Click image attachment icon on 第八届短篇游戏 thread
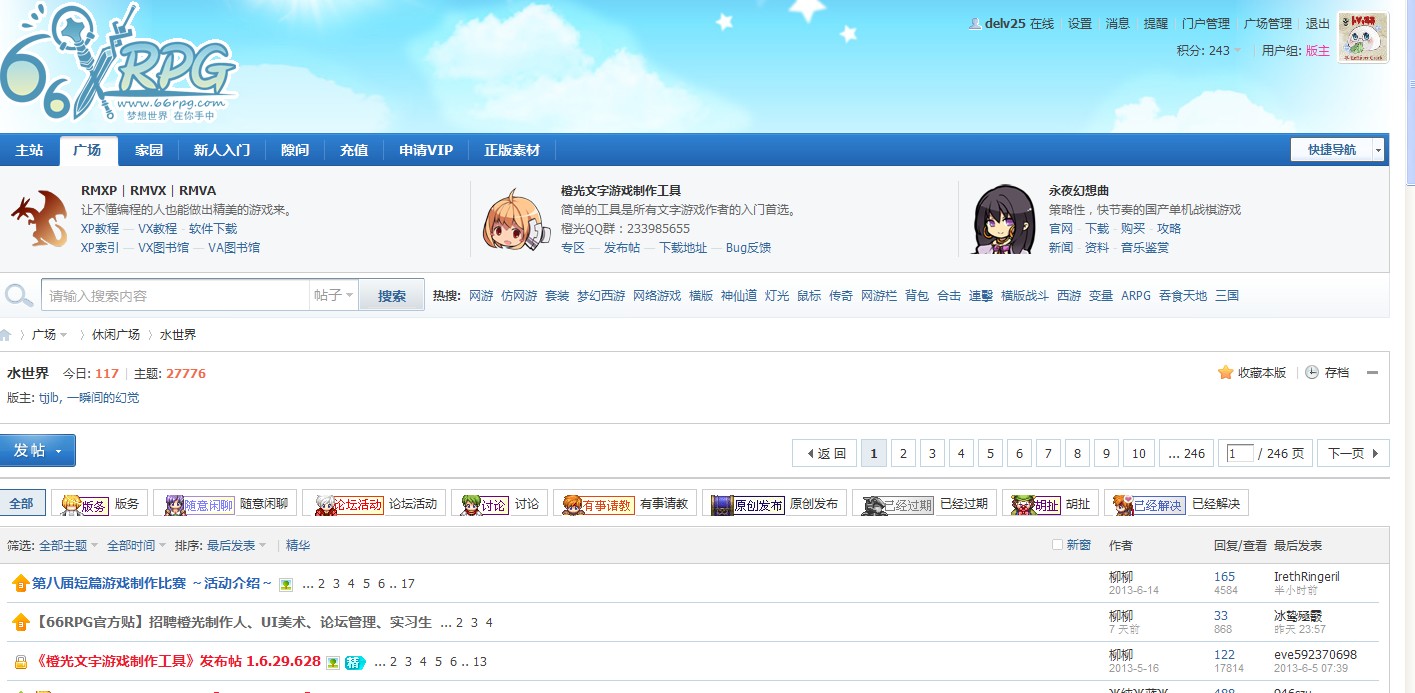 pyautogui.click(x=286, y=584)
